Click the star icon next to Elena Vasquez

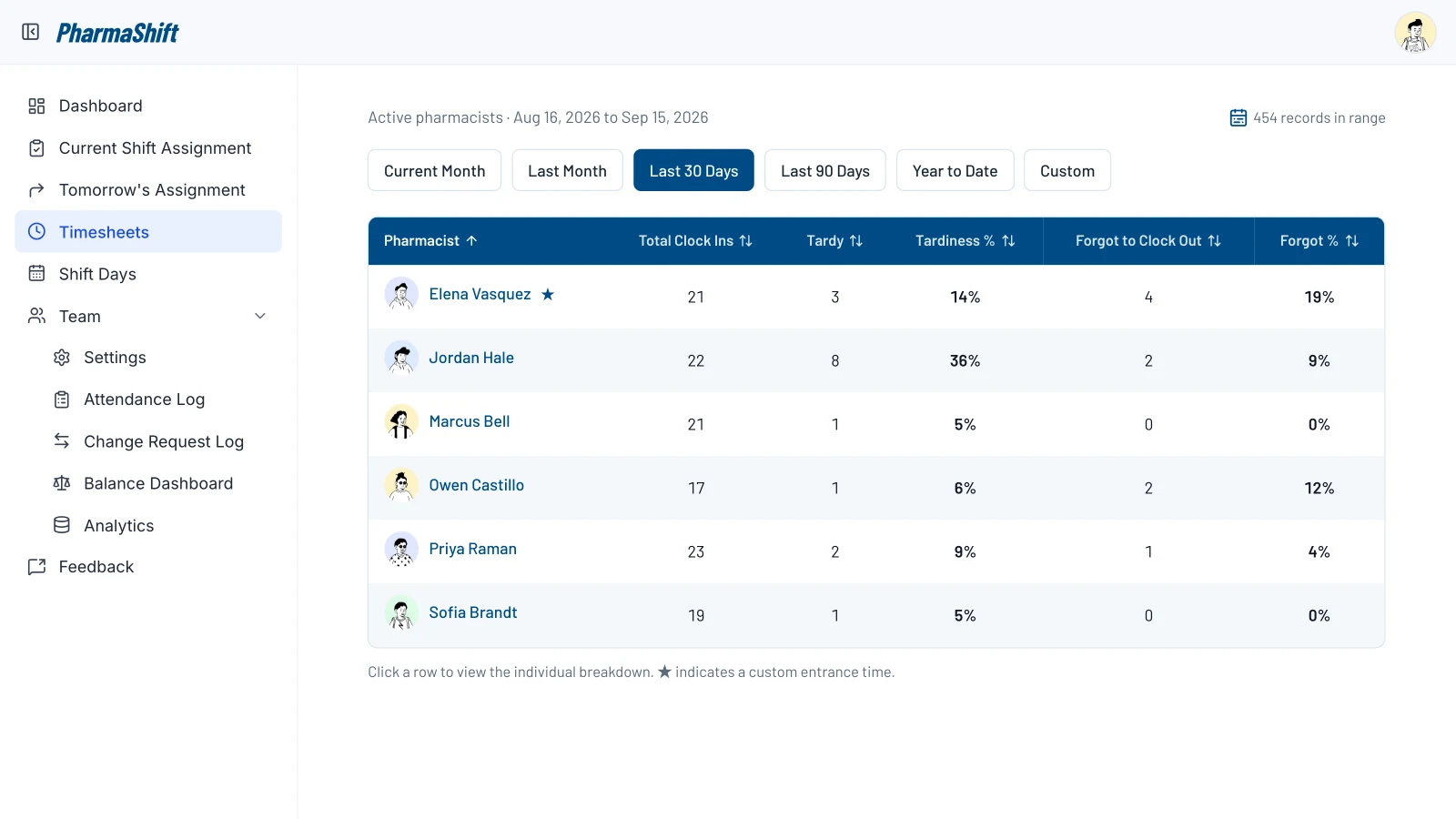point(548,294)
